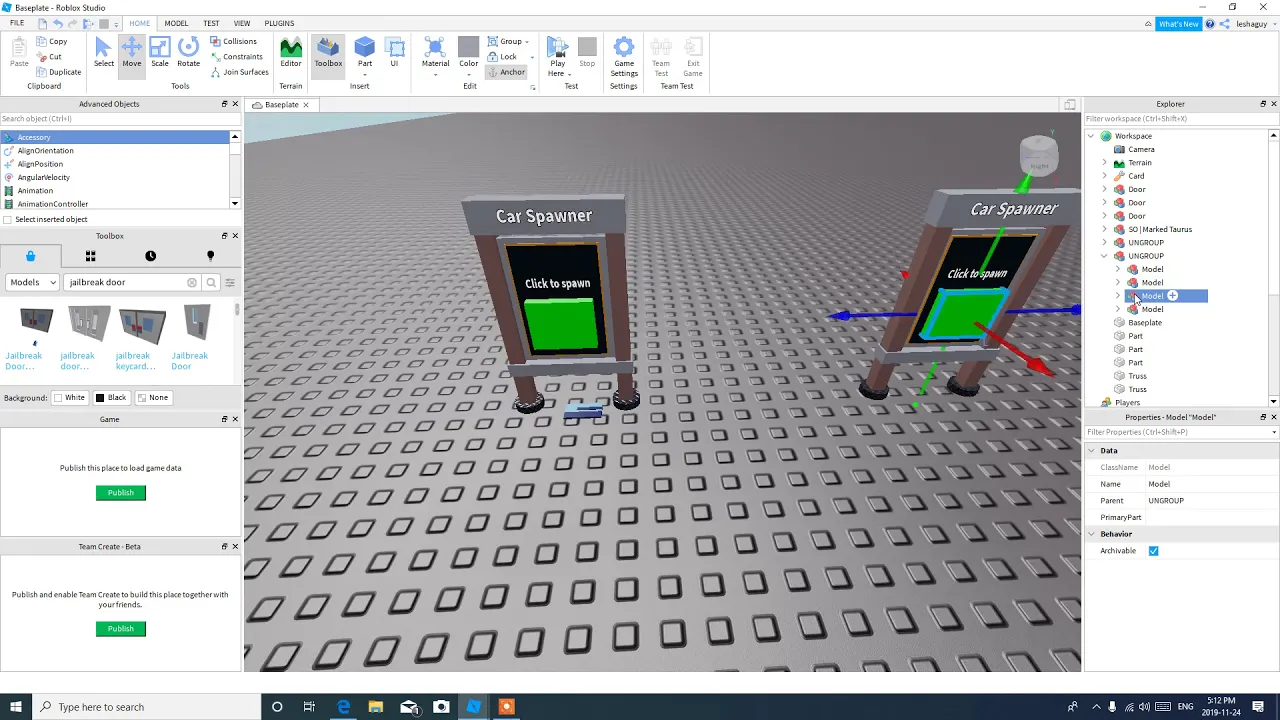Click the Lock tool
1280x720 pixels.
[x=502, y=57]
